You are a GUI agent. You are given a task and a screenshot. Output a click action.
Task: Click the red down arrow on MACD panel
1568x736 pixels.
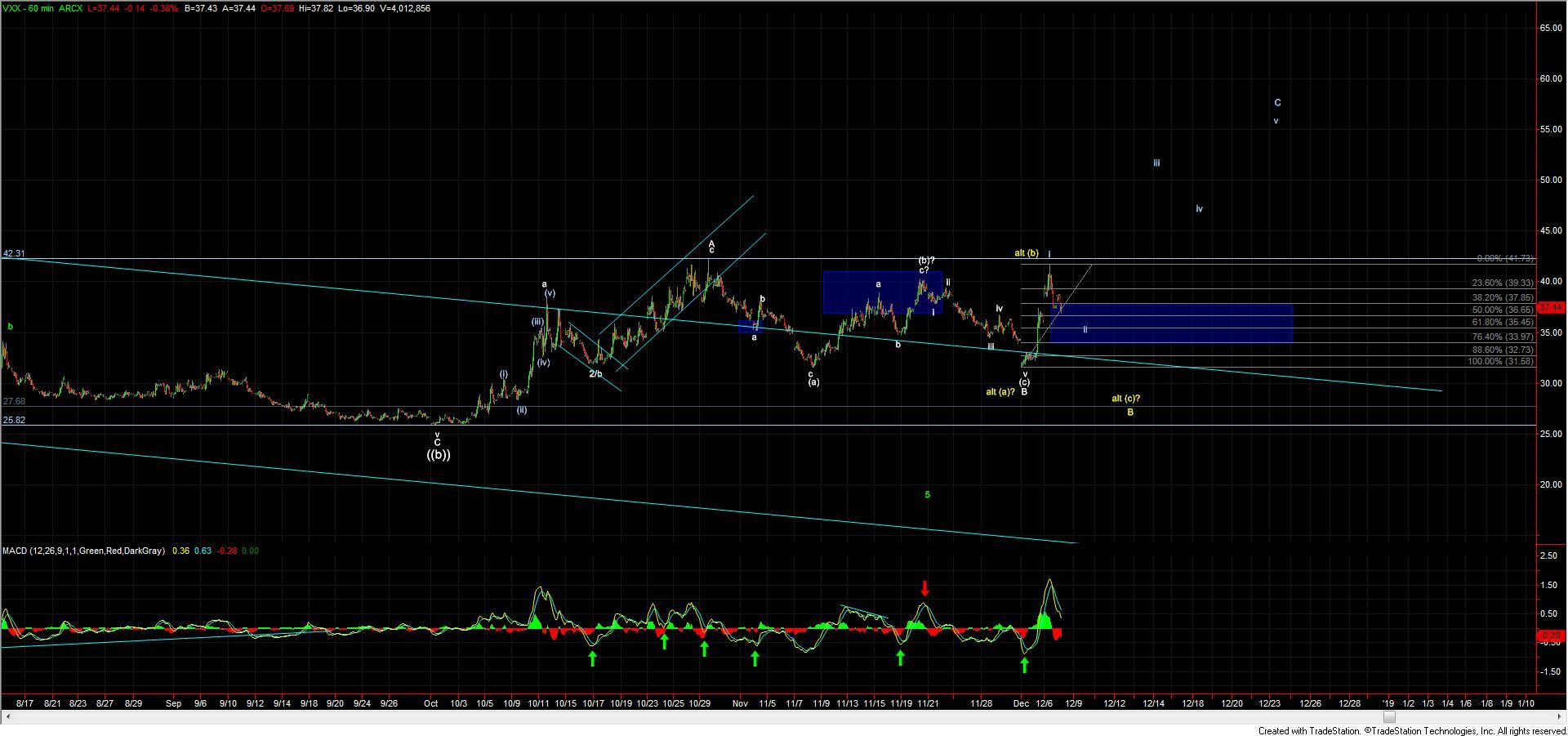click(x=924, y=588)
